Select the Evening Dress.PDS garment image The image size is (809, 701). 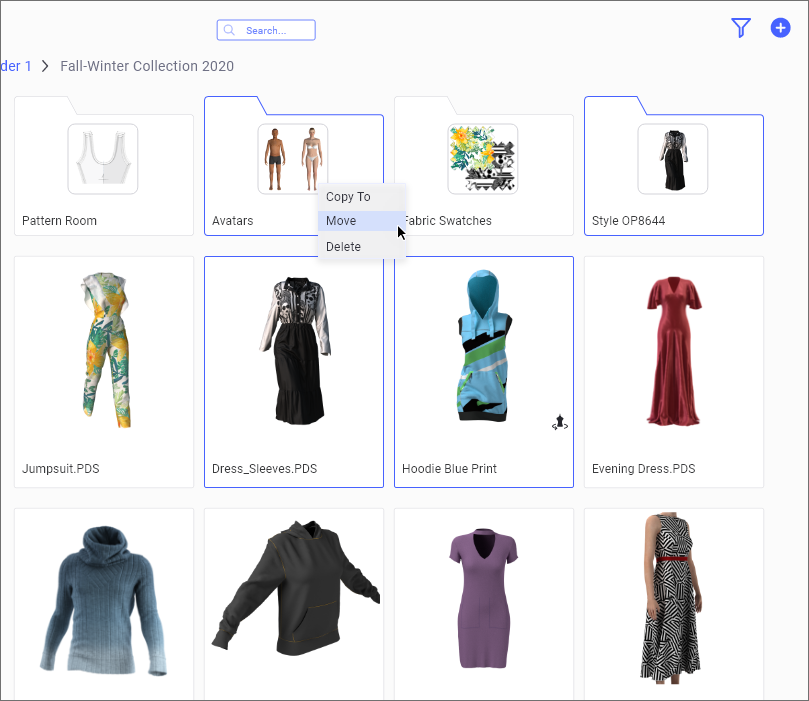[673, 351]
